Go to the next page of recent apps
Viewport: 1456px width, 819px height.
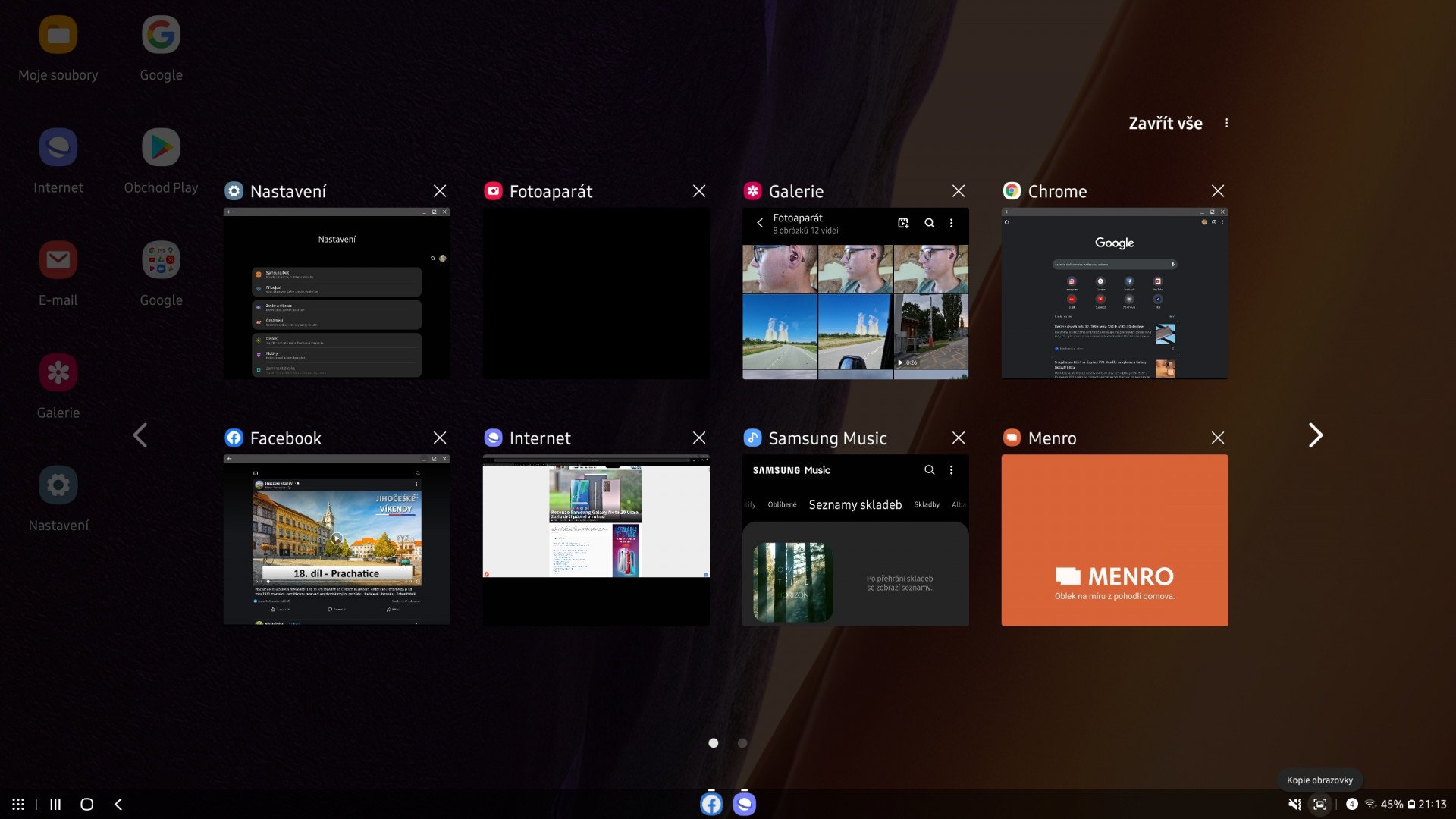coord(1316,435)
